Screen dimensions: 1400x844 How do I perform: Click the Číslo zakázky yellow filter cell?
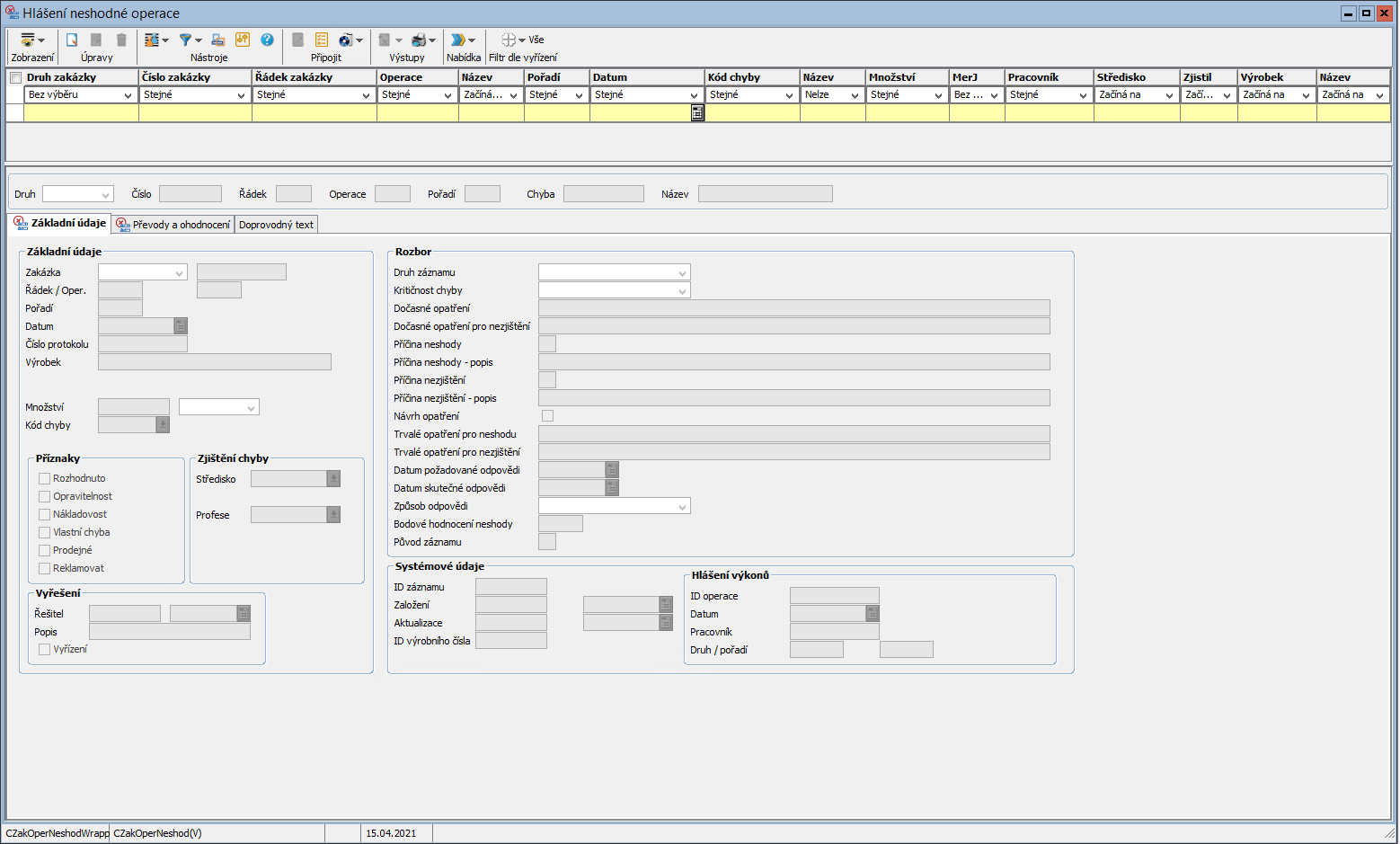tap(195, 113)
